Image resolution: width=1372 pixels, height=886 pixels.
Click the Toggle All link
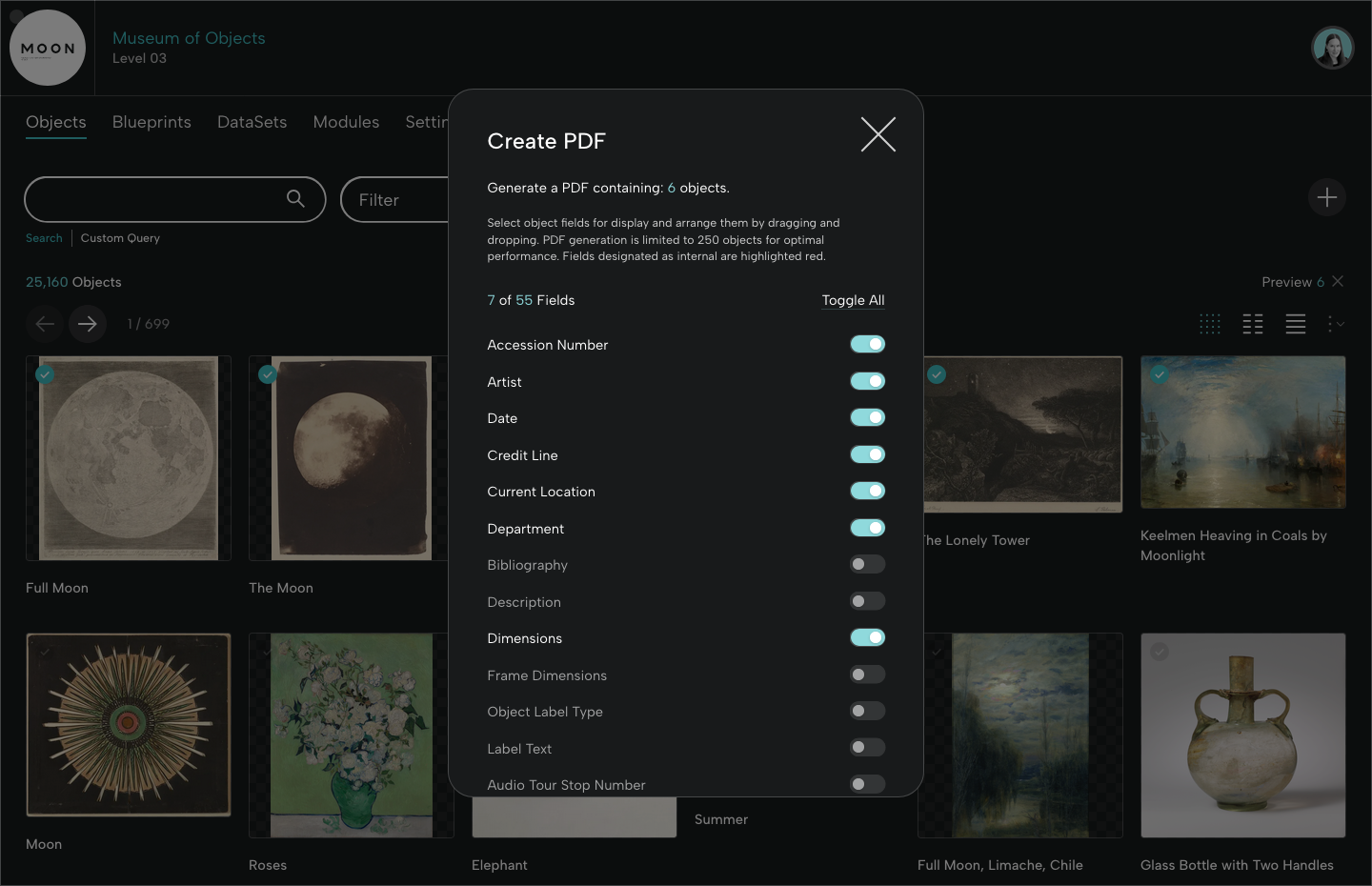click(853, 300)
